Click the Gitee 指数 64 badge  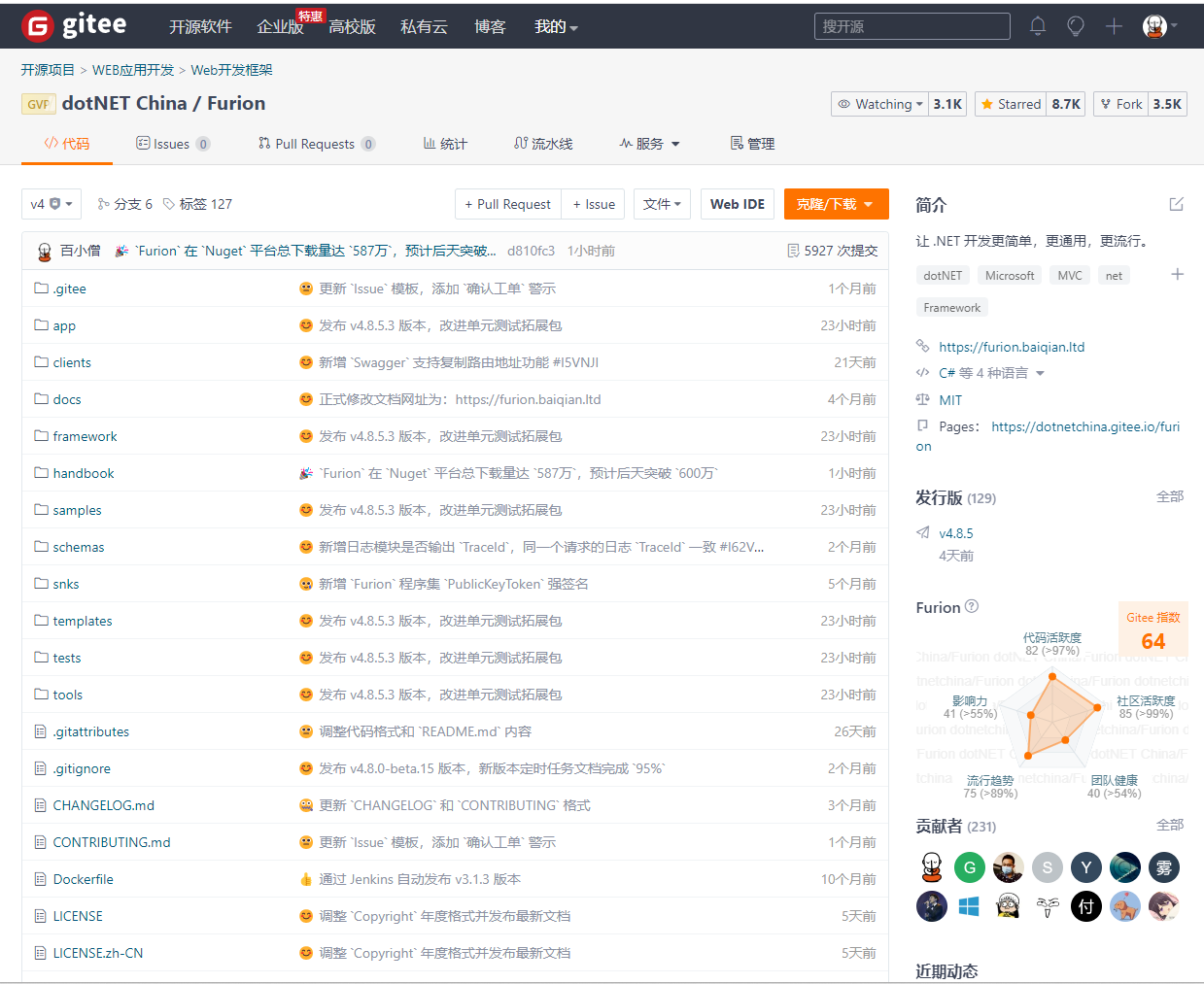tap(1153, 631)
